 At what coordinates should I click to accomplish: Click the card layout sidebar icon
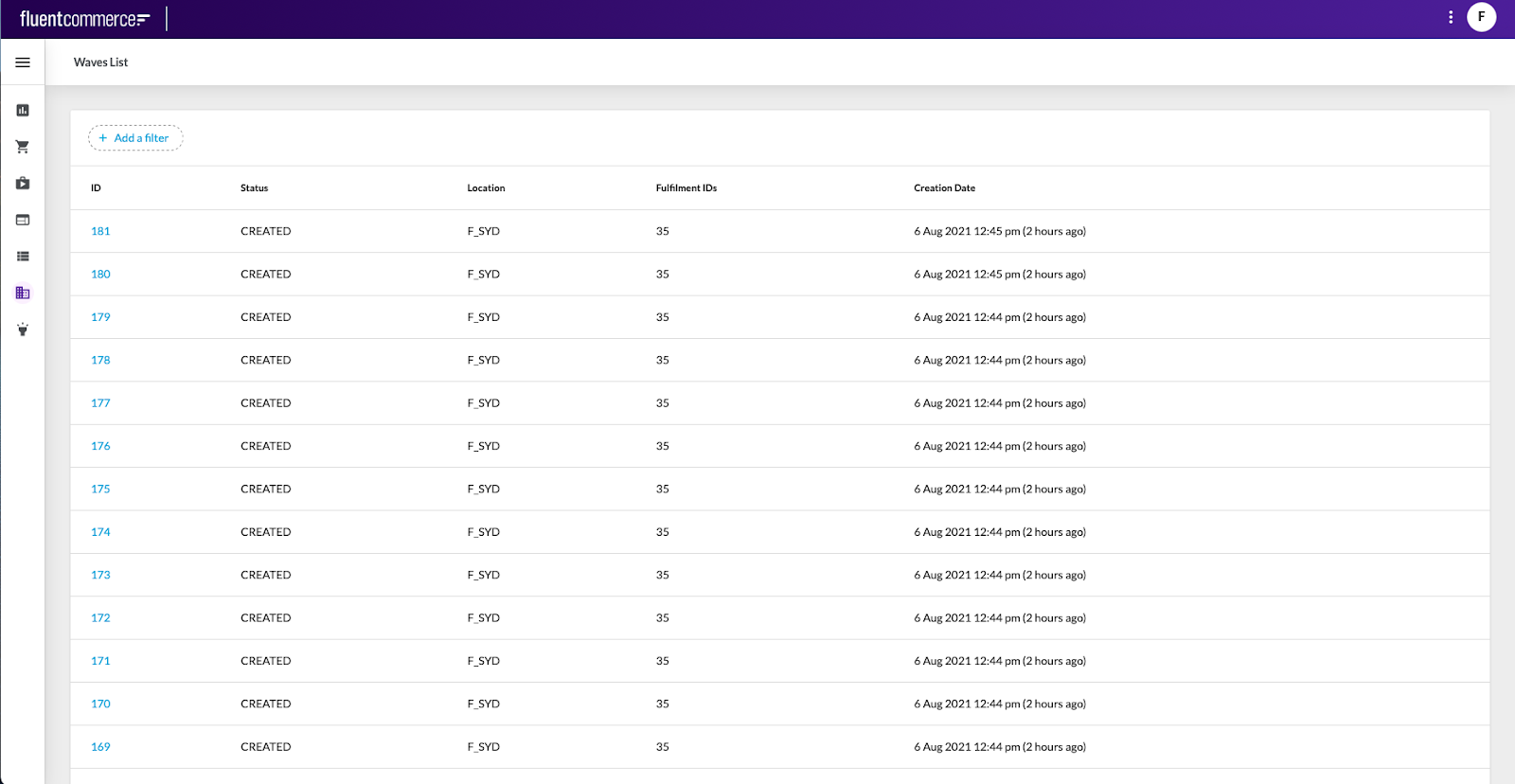click(23, 220)
